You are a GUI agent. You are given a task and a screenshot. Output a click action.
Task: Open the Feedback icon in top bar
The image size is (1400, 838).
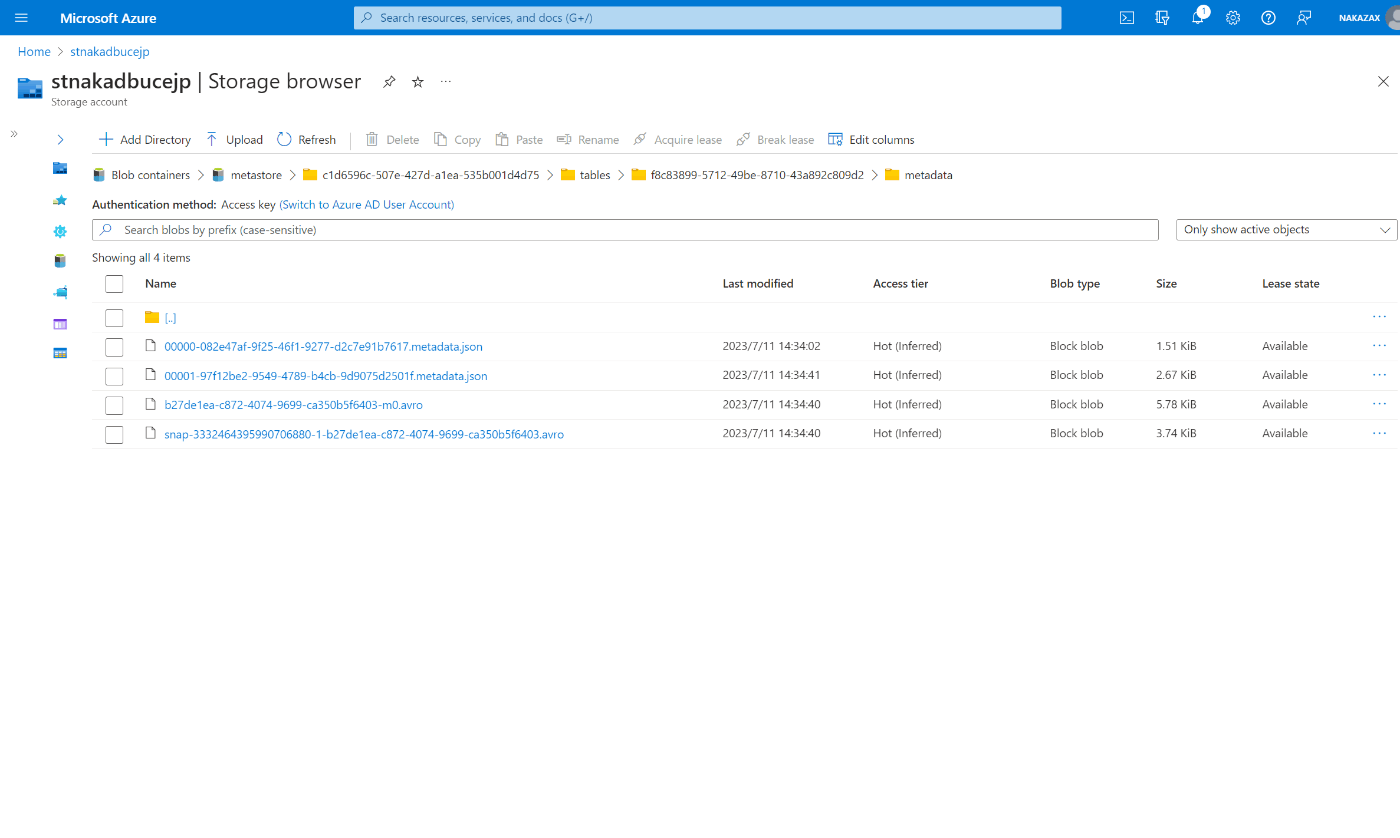point(1304,18)
